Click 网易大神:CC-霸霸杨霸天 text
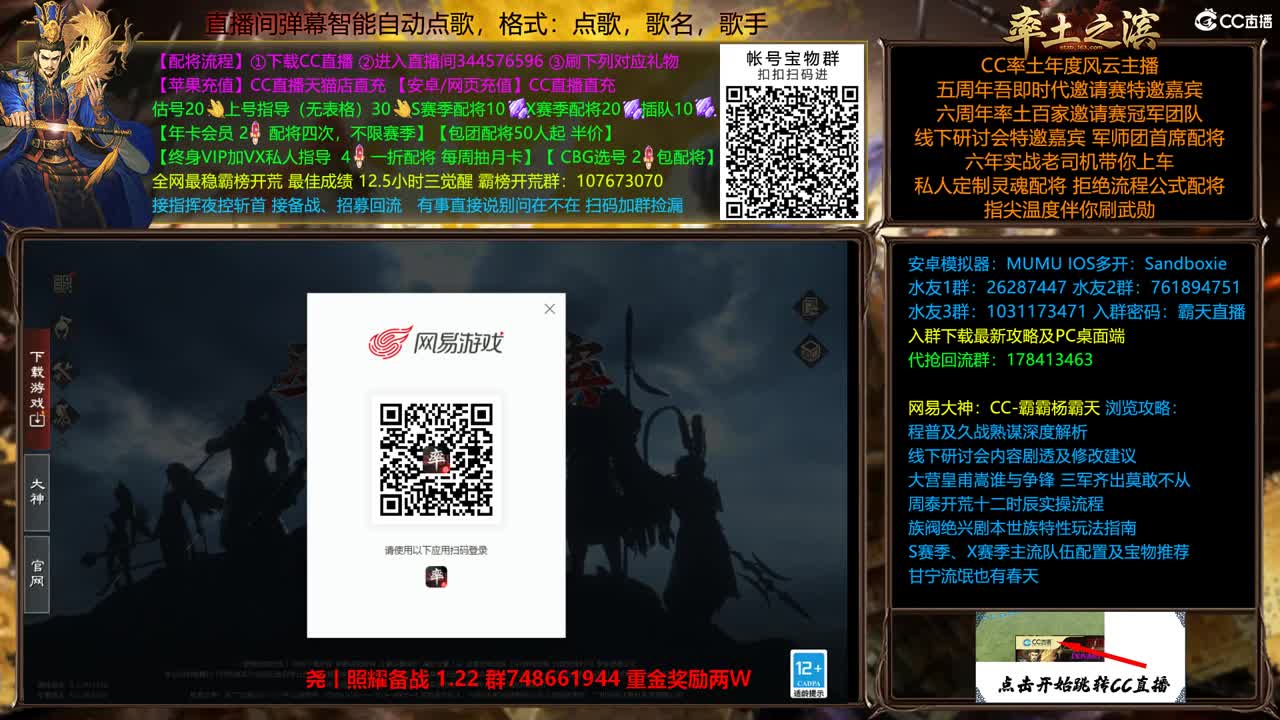Image resolution: width=1280 pixels, height=720 pixels. point(1004,408)
